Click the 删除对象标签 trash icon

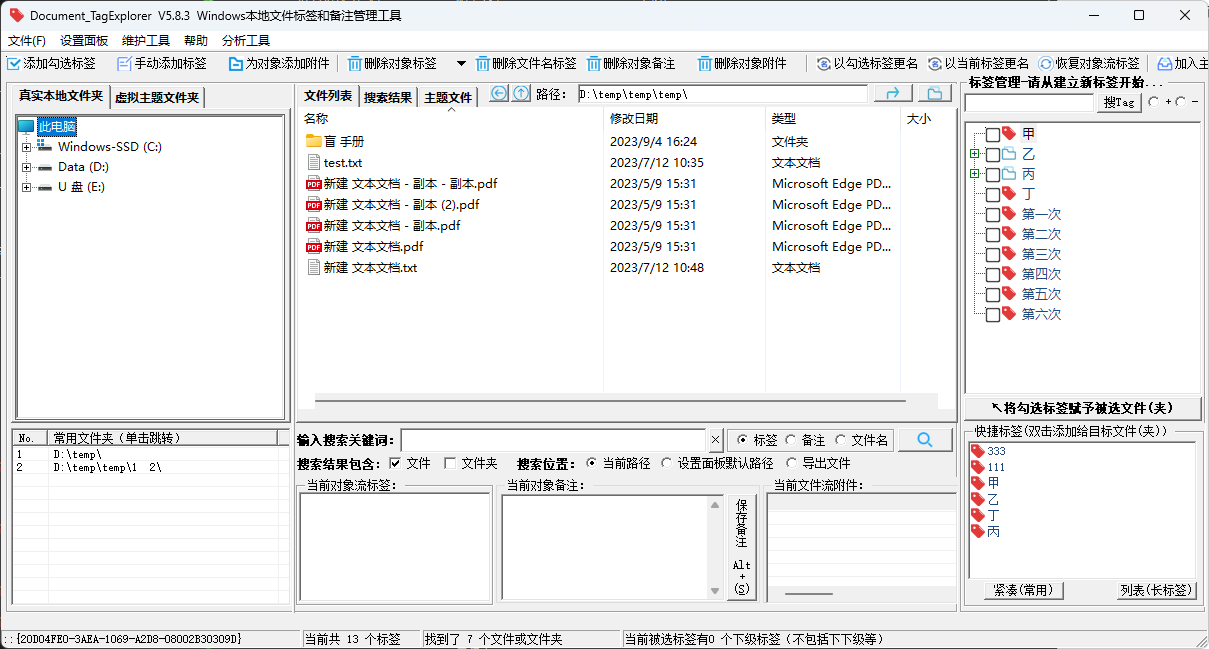pyautogui.click(x=355, y=64)
